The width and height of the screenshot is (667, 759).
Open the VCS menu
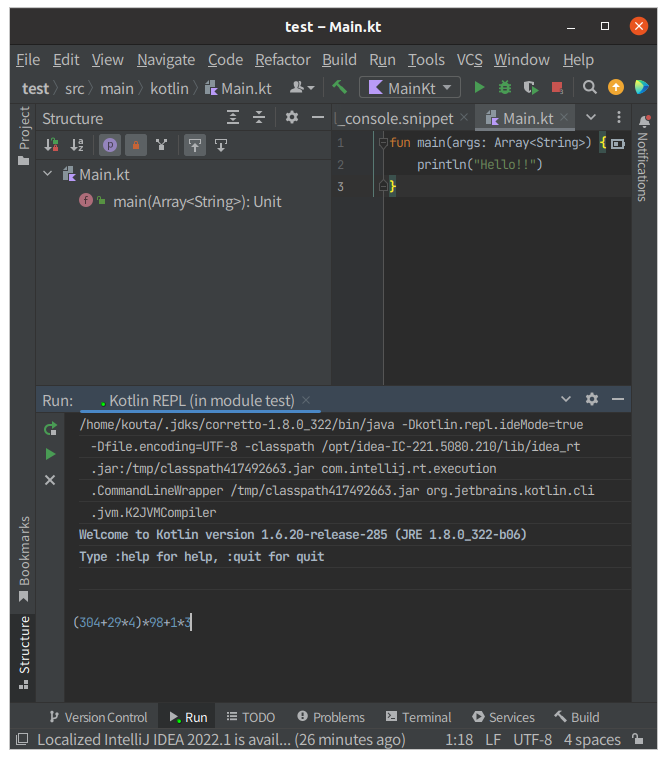click(x=470, y=60)
